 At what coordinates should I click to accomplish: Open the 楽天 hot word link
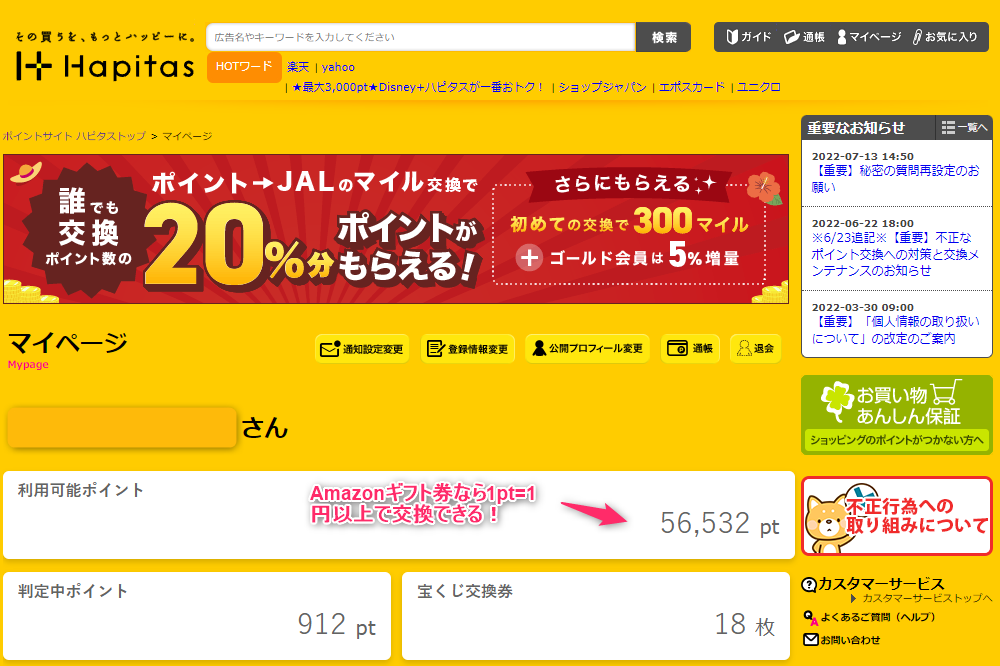tap(298, 67)
